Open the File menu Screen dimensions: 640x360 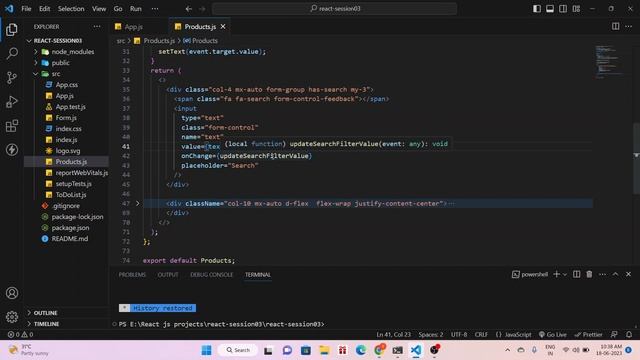(26, 9)
